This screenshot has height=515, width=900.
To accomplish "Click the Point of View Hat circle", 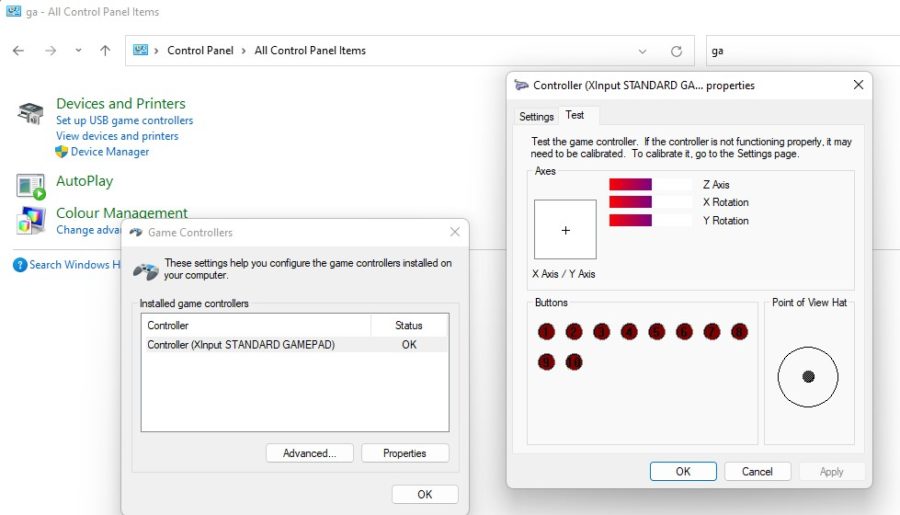I will pyautogui.click(x=808, y=377).
